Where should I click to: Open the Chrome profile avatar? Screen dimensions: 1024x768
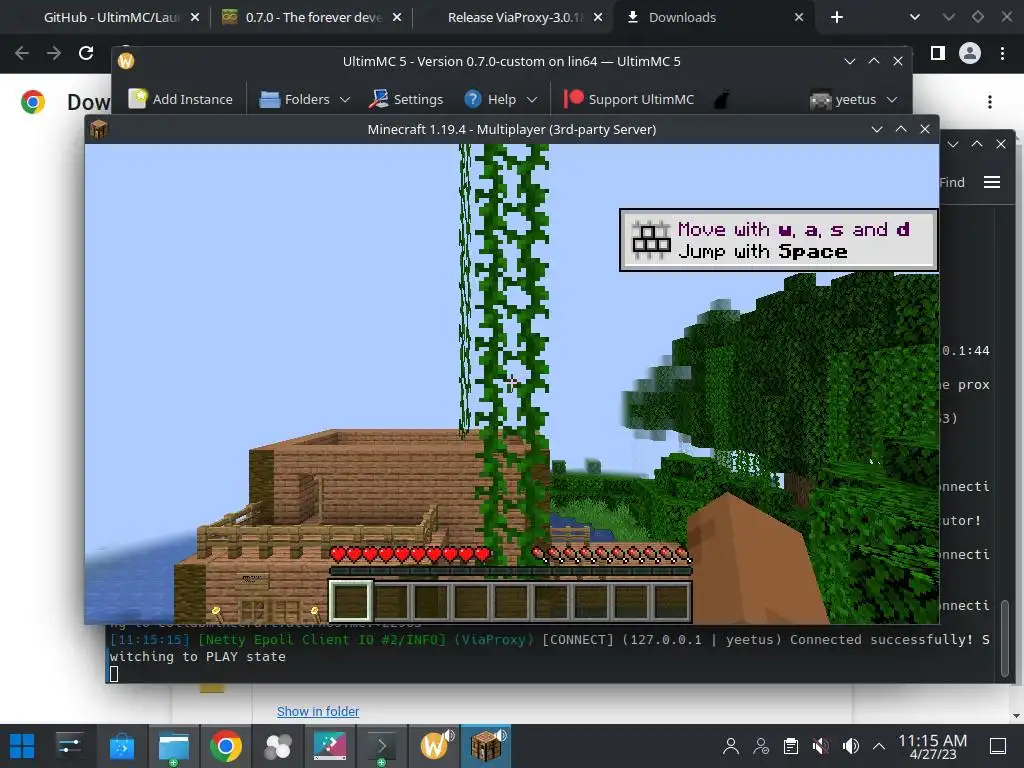(x=970, y=53)
